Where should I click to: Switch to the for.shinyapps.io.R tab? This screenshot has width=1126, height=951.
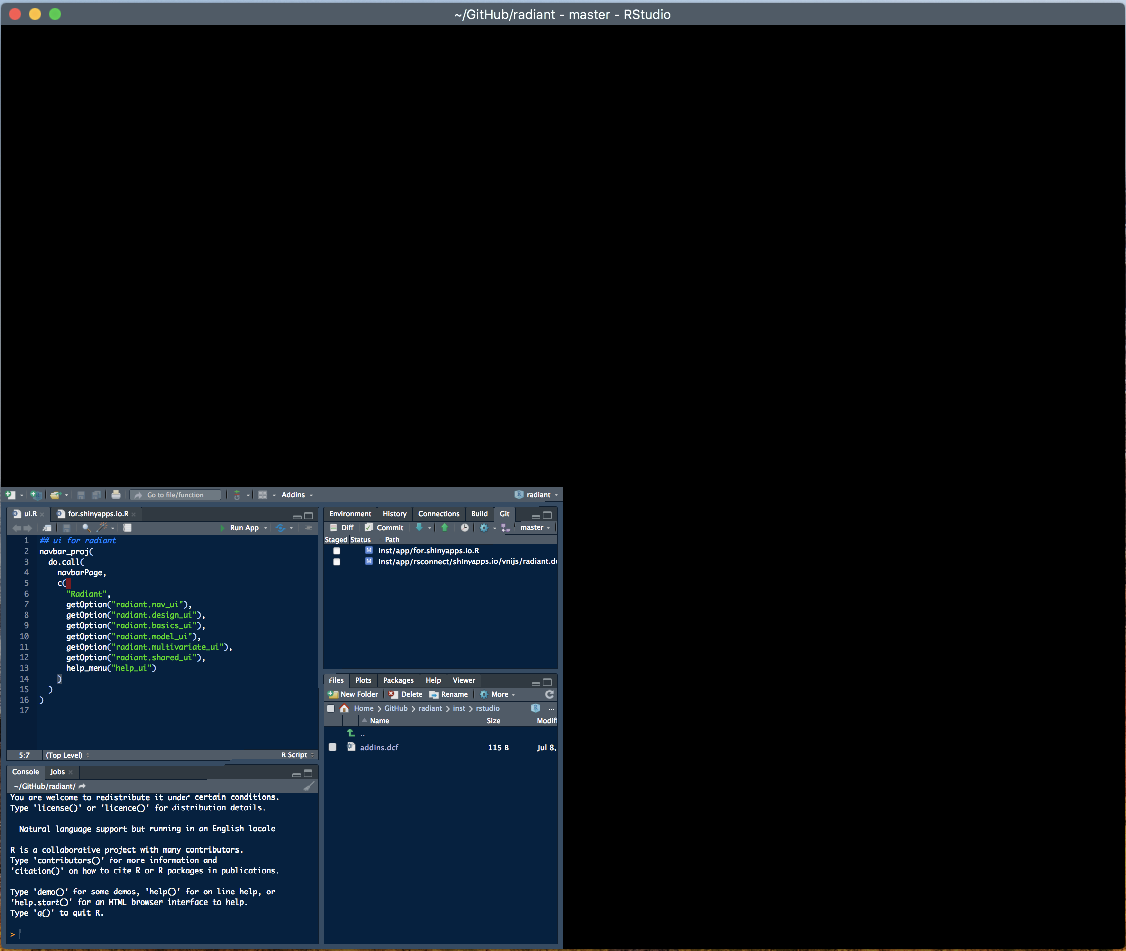pyautogui.click(x=98, y=514)
